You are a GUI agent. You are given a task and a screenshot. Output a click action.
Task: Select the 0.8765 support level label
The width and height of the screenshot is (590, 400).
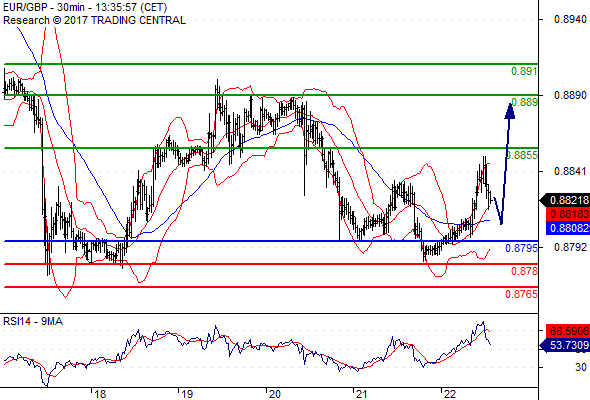click(522, 294)
